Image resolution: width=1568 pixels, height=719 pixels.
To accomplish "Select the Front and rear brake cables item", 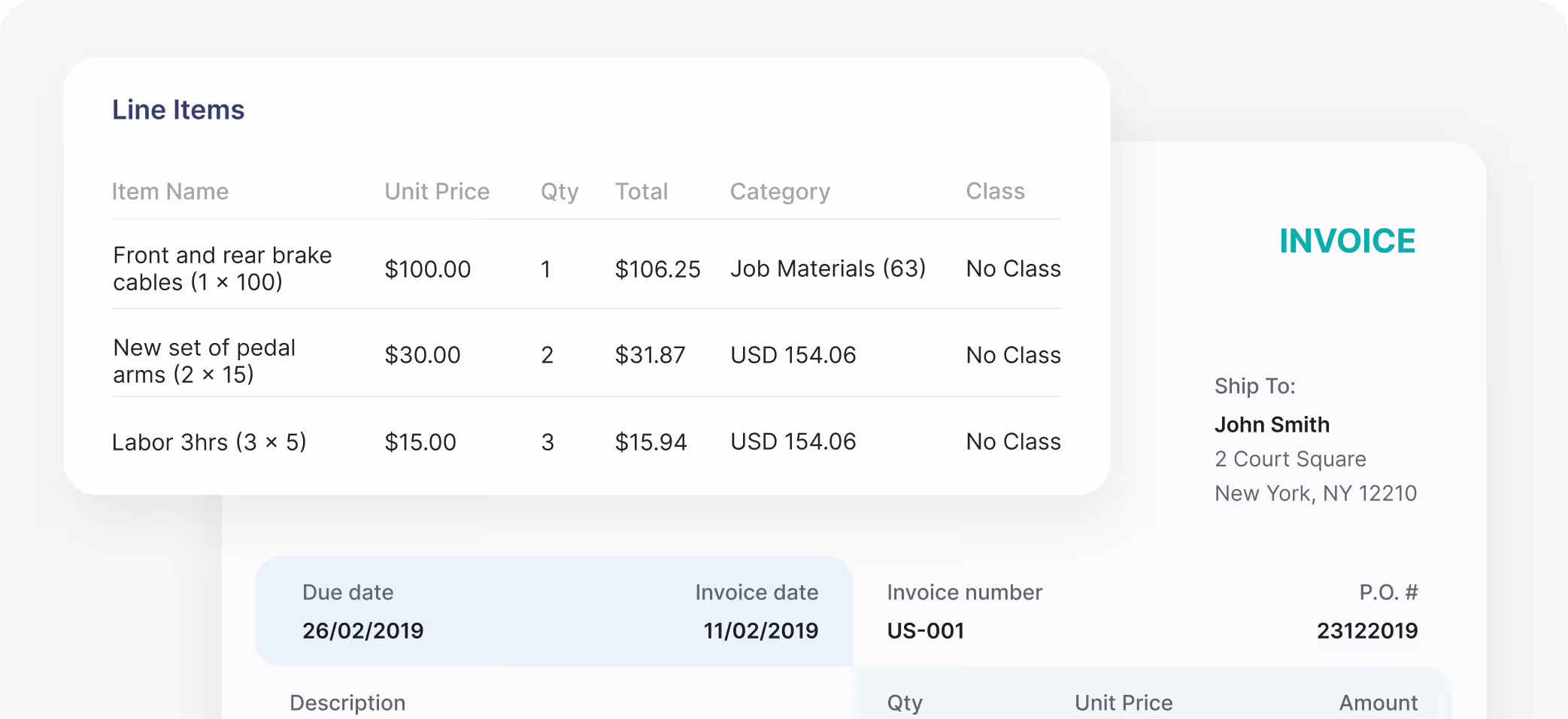I will (x=222, y=268).
